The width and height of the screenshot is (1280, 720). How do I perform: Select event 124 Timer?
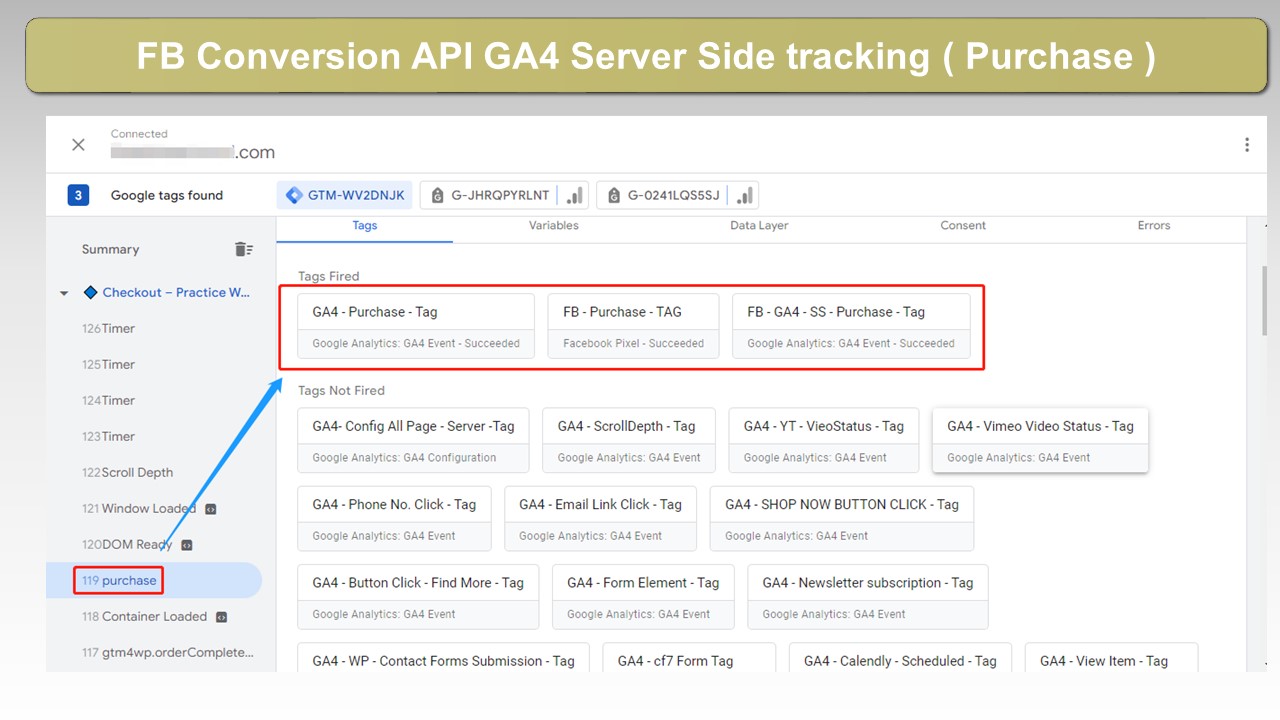(x=108, y=401)
